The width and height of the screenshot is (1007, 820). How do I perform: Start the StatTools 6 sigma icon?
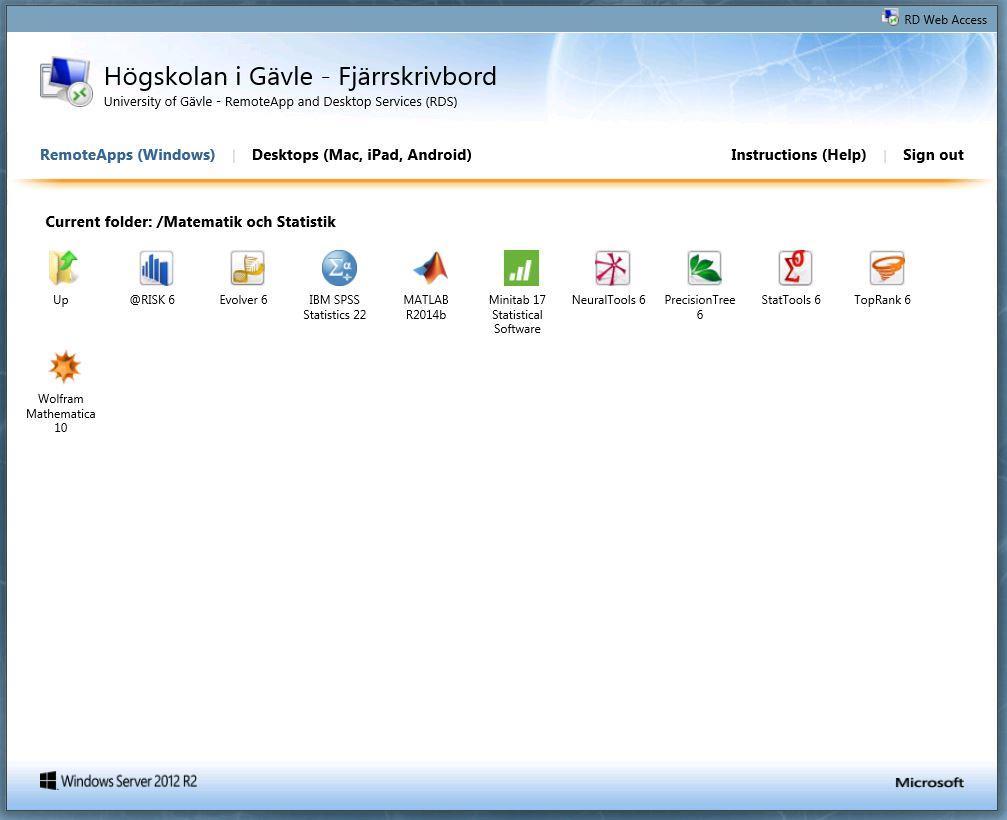[x=795, y=268]
